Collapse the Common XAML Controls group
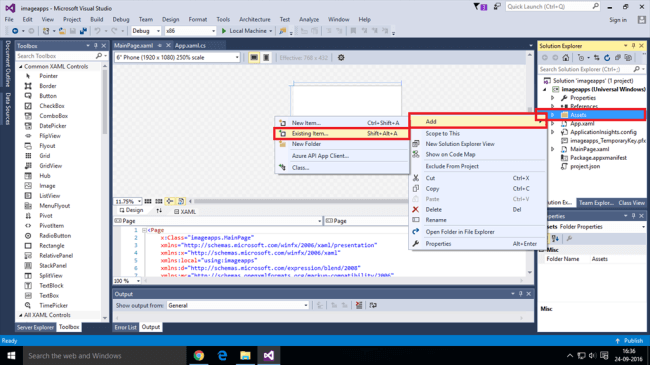 coord(20,66)
